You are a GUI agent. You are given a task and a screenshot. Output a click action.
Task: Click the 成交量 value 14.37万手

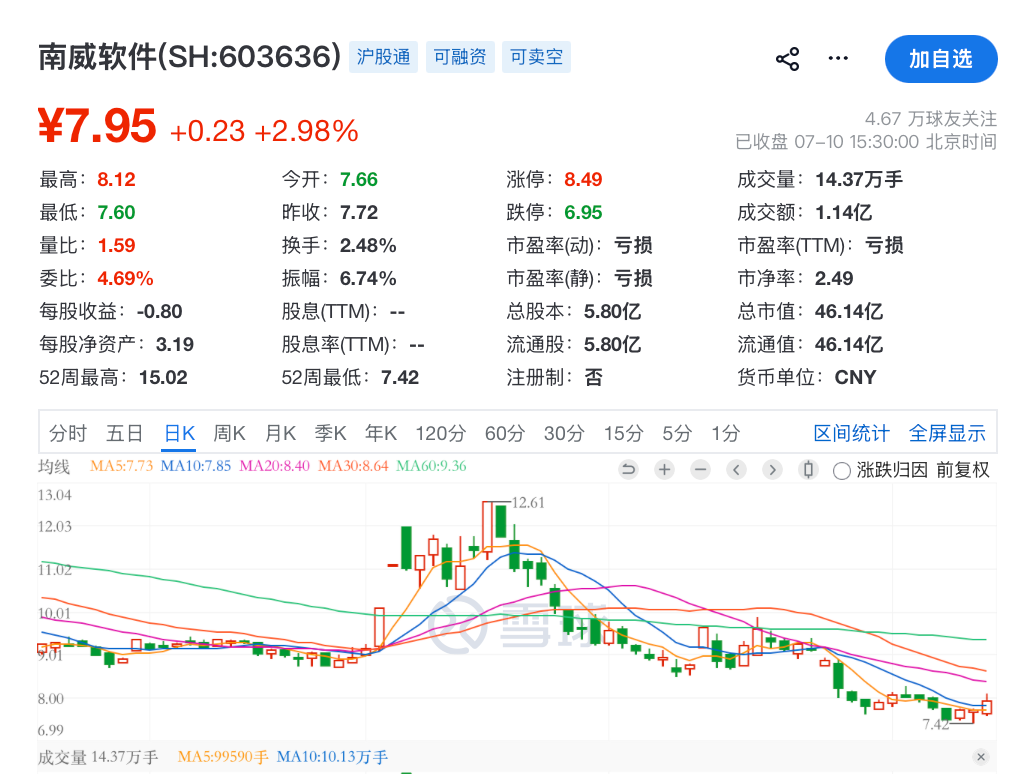tap(859, 179)
